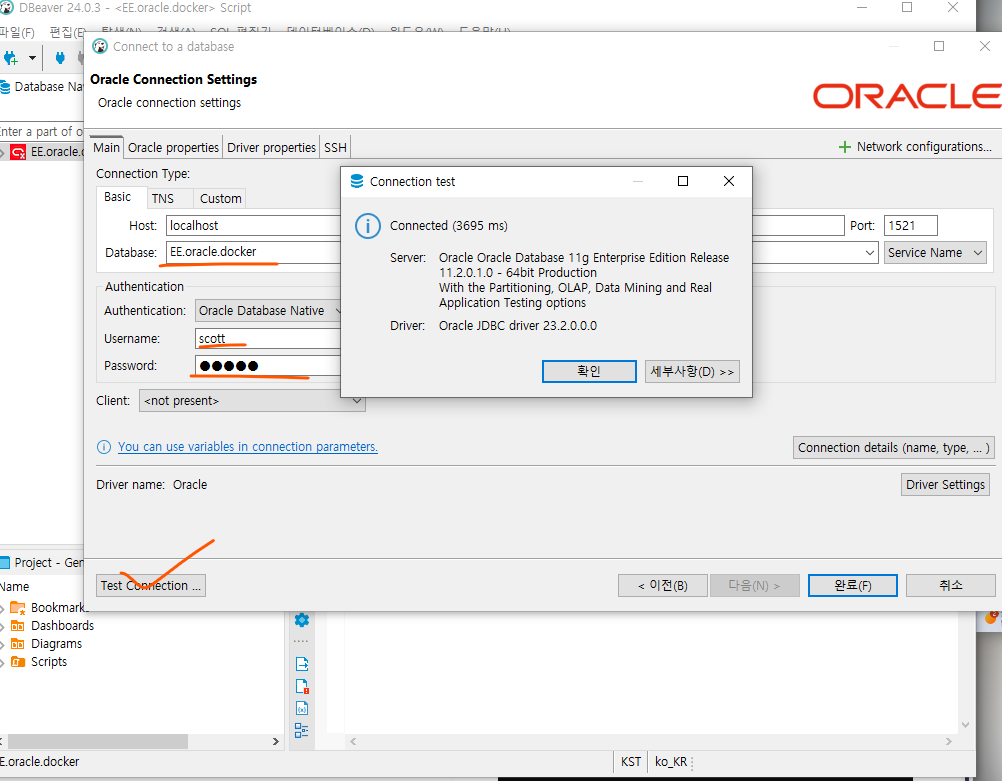Expand the Bookmarks folder

3,608
